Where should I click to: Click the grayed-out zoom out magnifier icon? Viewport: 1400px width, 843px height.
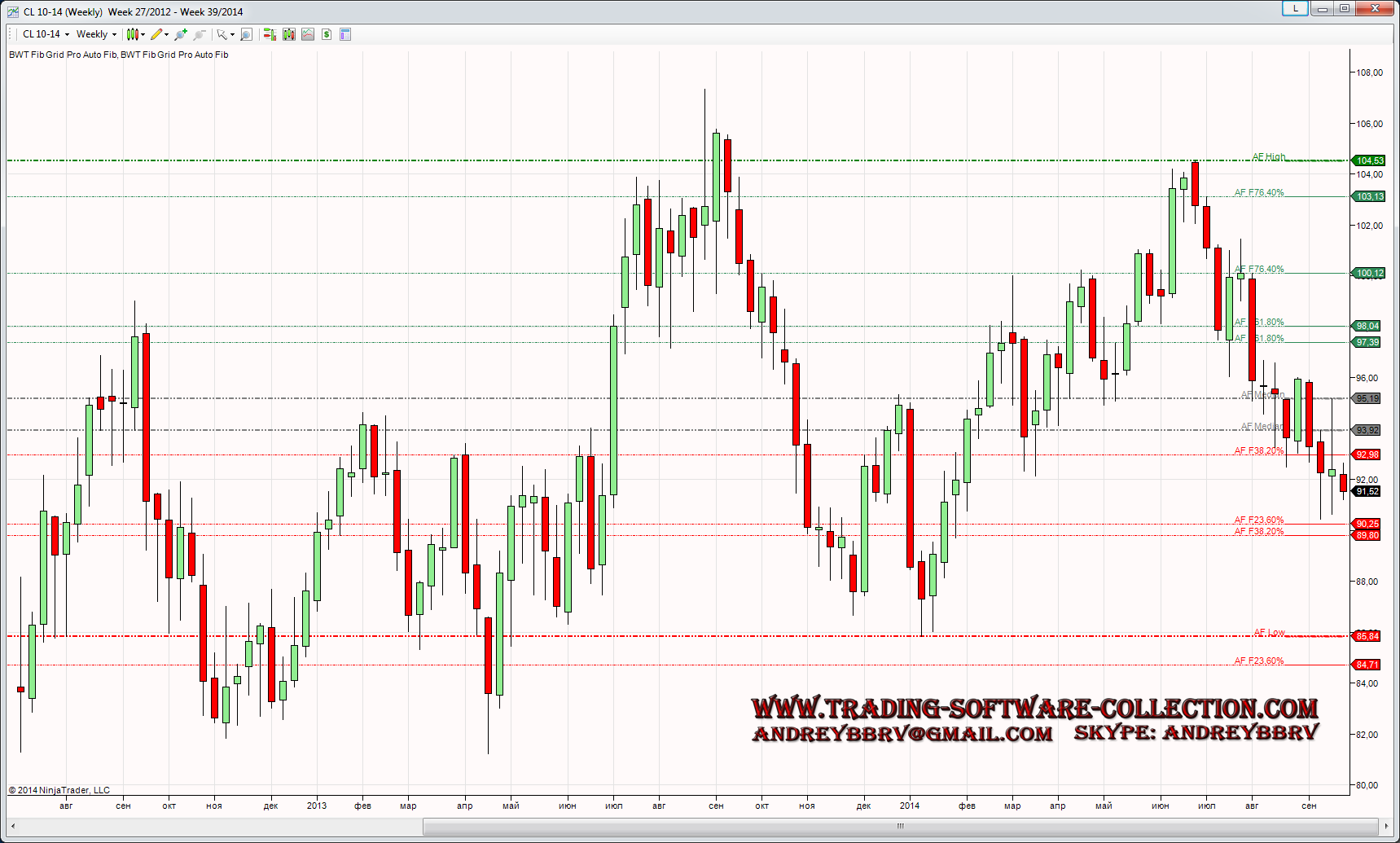click(199, 34)
